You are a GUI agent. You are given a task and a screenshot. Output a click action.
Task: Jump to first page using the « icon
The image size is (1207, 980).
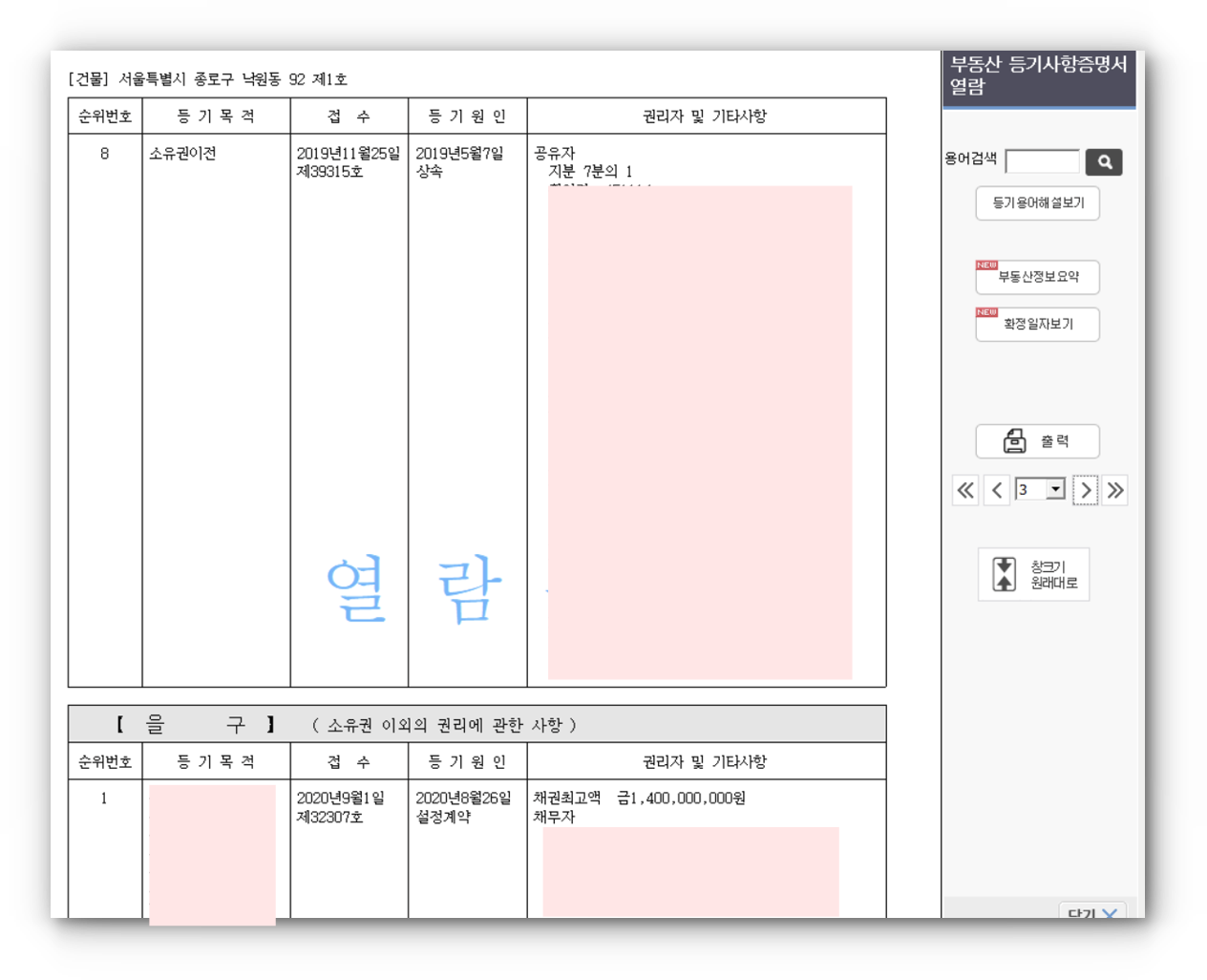point(964,490)
